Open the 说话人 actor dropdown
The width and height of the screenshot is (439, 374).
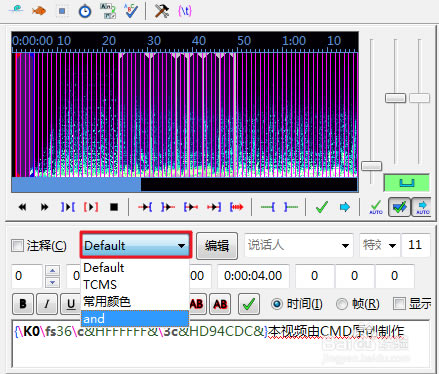pos(299,246)
